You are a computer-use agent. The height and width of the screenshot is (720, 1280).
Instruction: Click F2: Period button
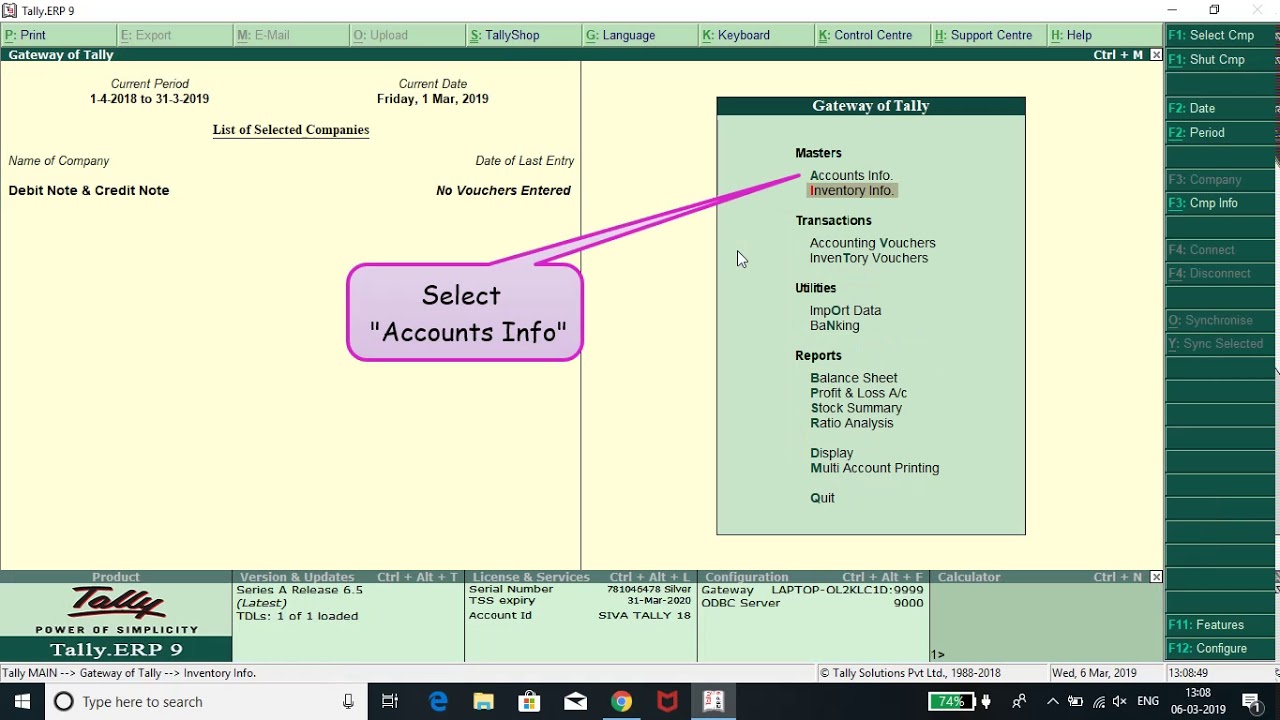[1221, 133]
